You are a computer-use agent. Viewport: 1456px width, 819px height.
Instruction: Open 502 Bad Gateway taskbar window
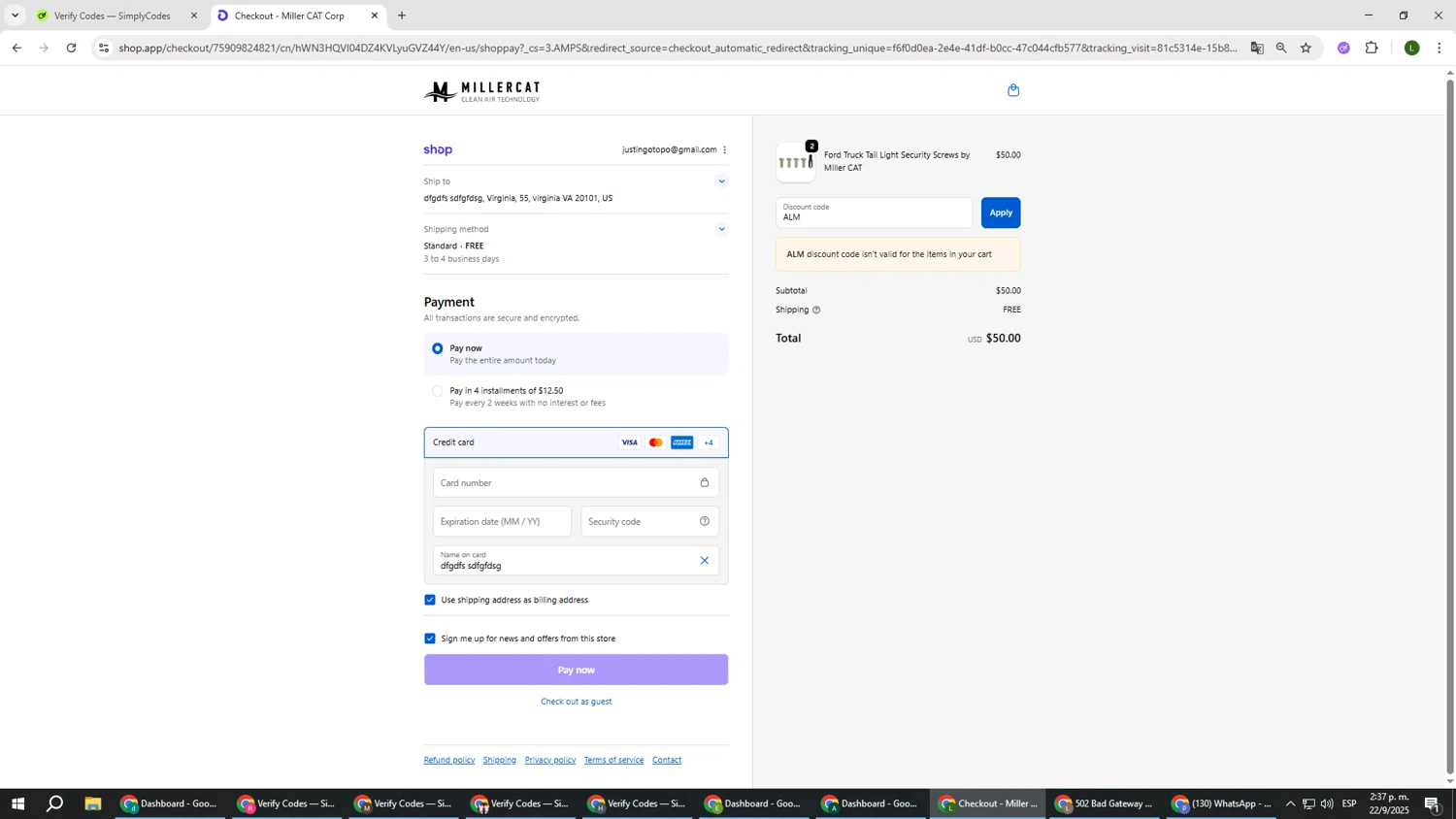[1105, 803]
